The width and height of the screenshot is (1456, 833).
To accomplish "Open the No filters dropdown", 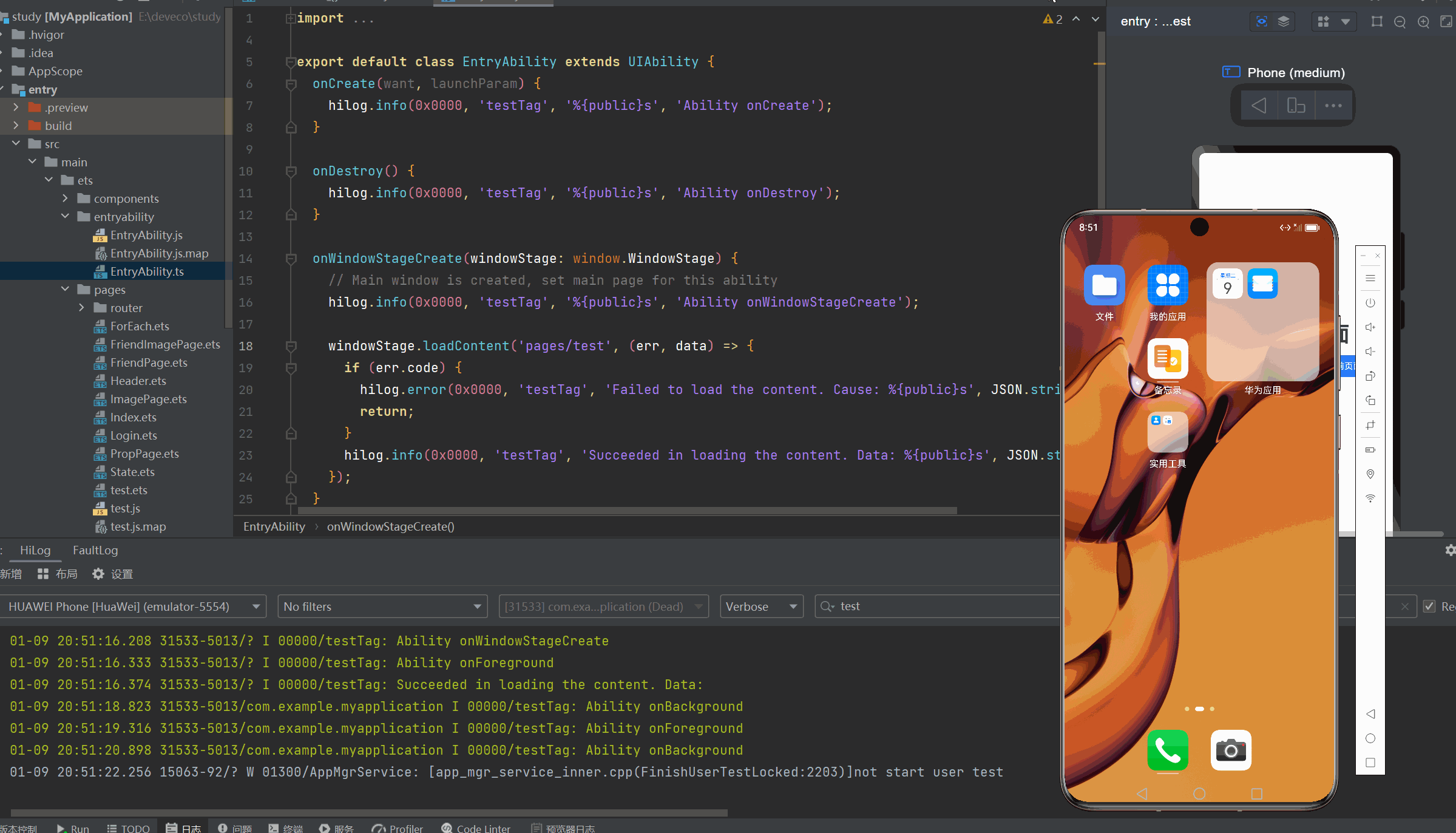I will point(382,607).
